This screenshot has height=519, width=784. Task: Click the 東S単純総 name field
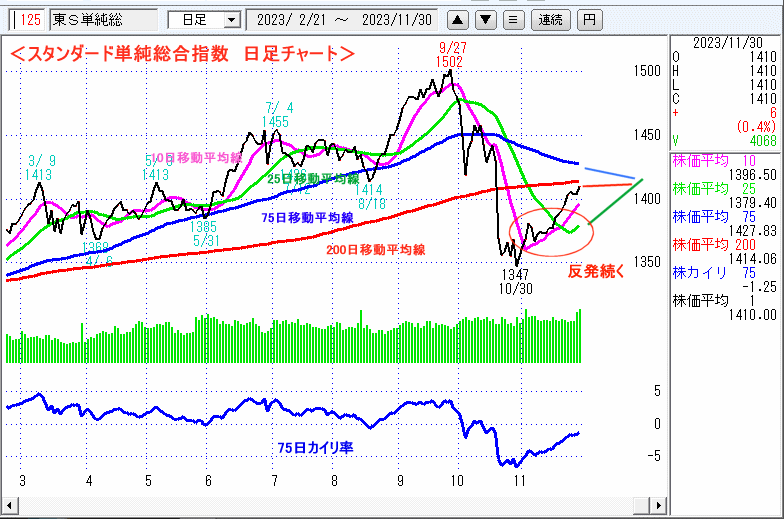(x=103, y=19)
